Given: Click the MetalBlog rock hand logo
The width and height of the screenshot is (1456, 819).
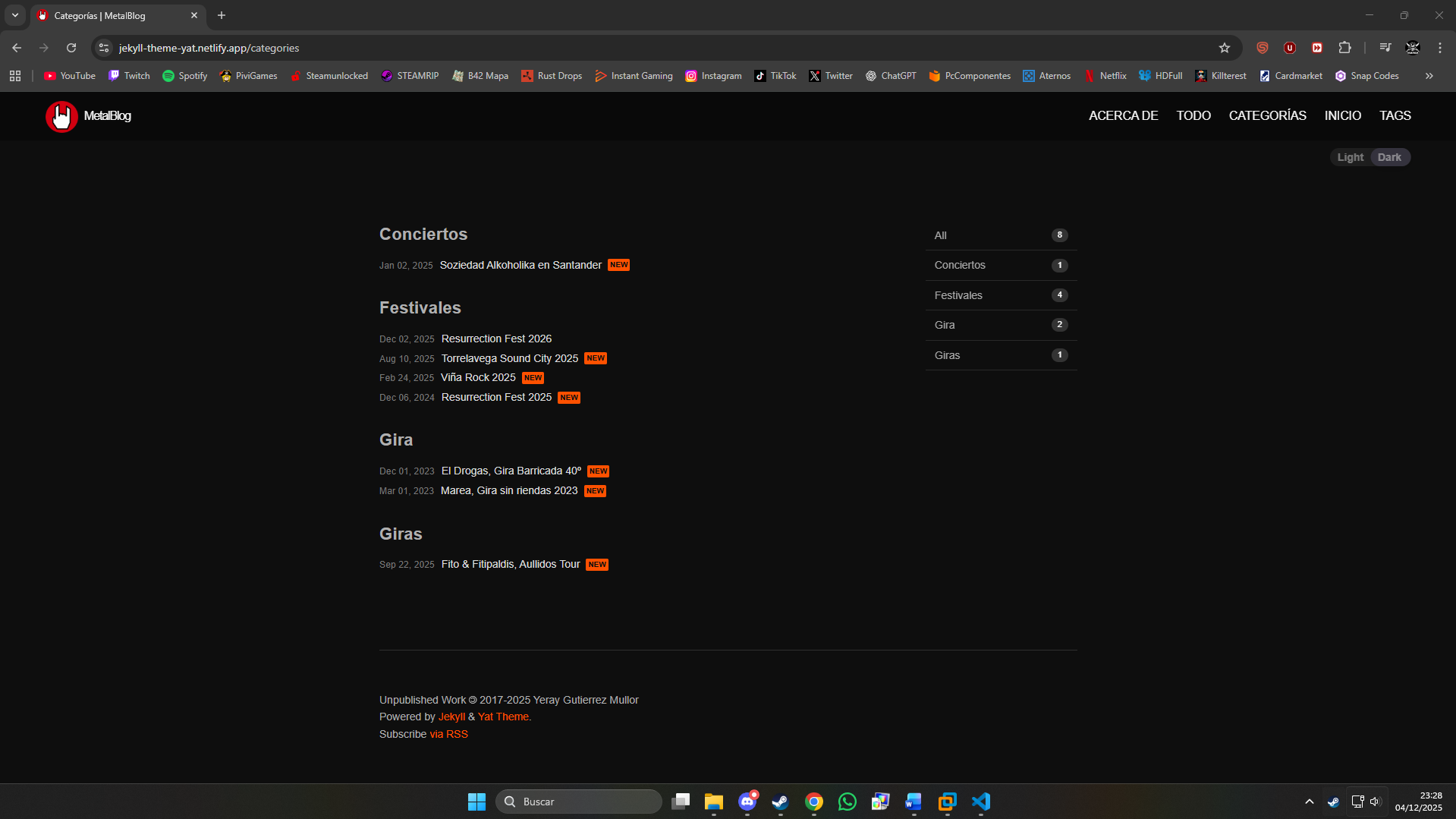Looking at the screenshot, I should point(61,116).
